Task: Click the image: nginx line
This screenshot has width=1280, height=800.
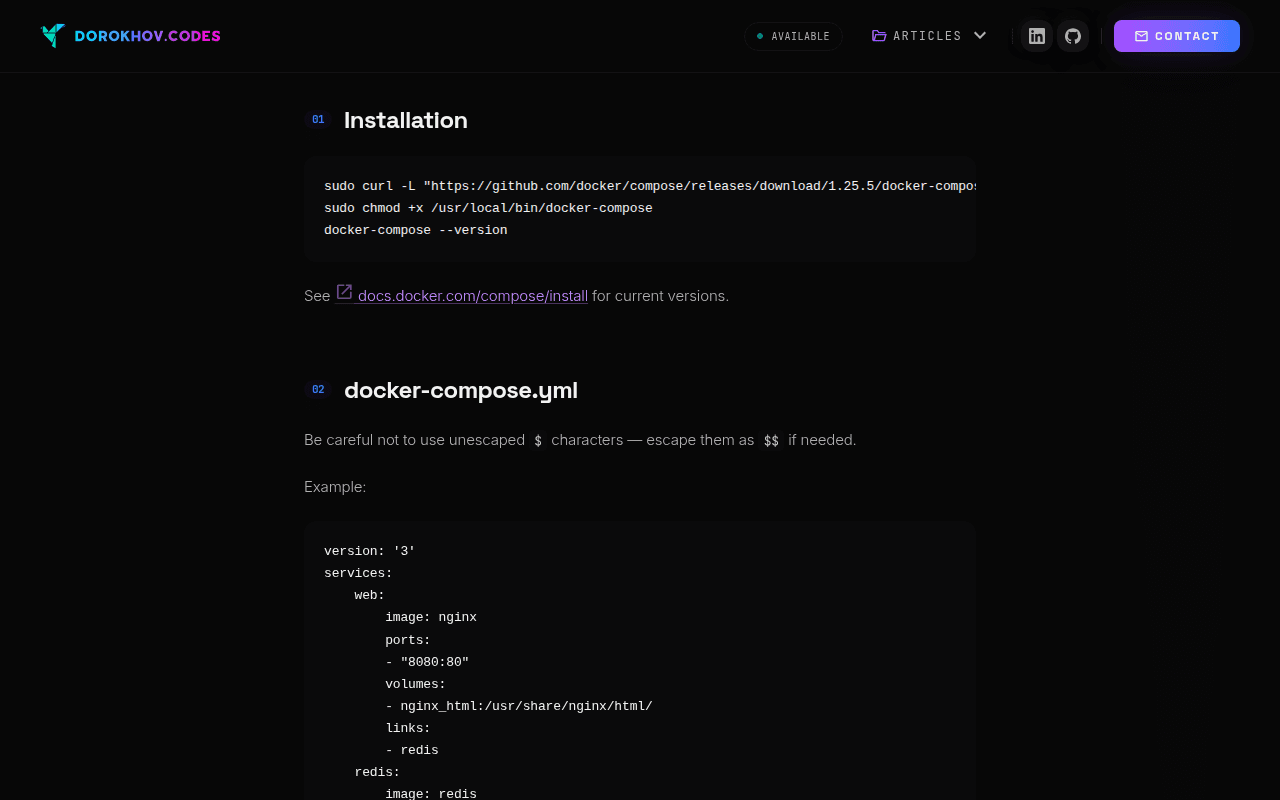Action: [431, 617]
